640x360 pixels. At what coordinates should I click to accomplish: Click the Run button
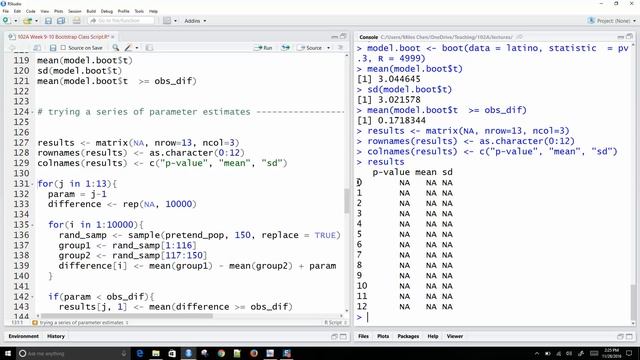[x=263, y=48]
